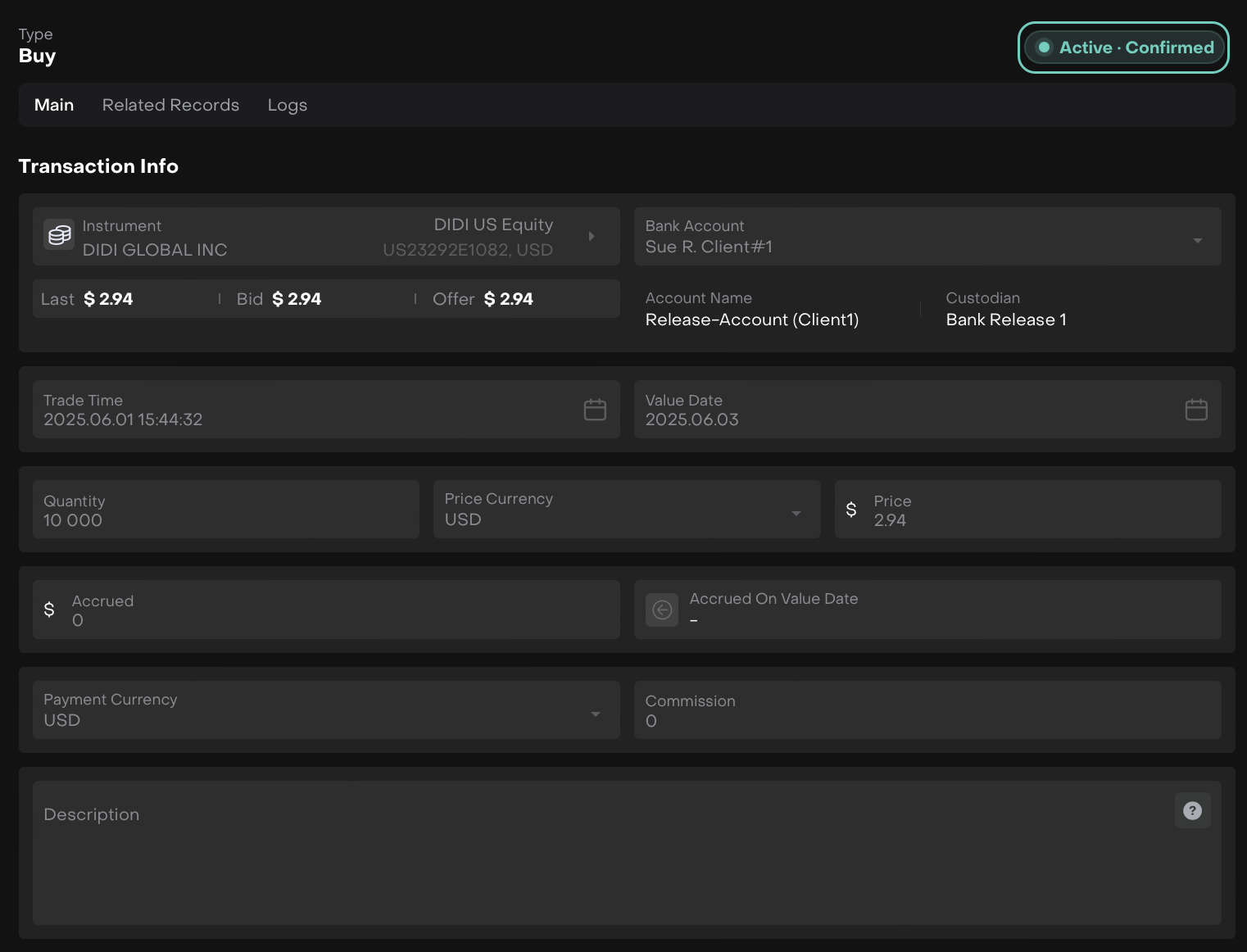Click the dollar sign beside Accrued
Screen dimensions: 1247x952
click(49, 610)
